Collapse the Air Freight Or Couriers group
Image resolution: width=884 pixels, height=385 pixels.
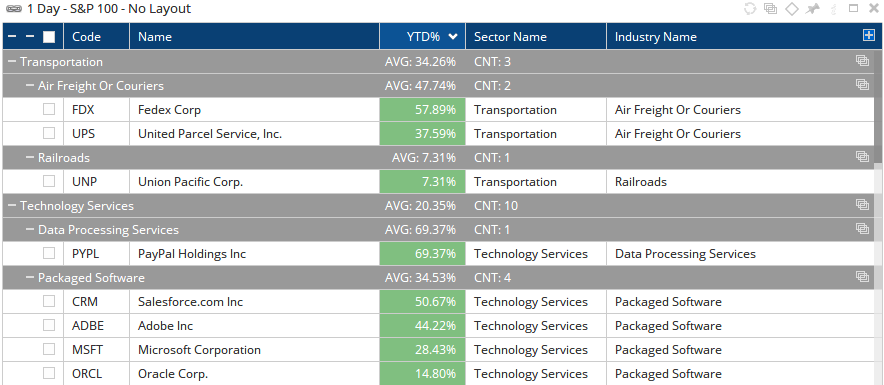click(30, 86)
